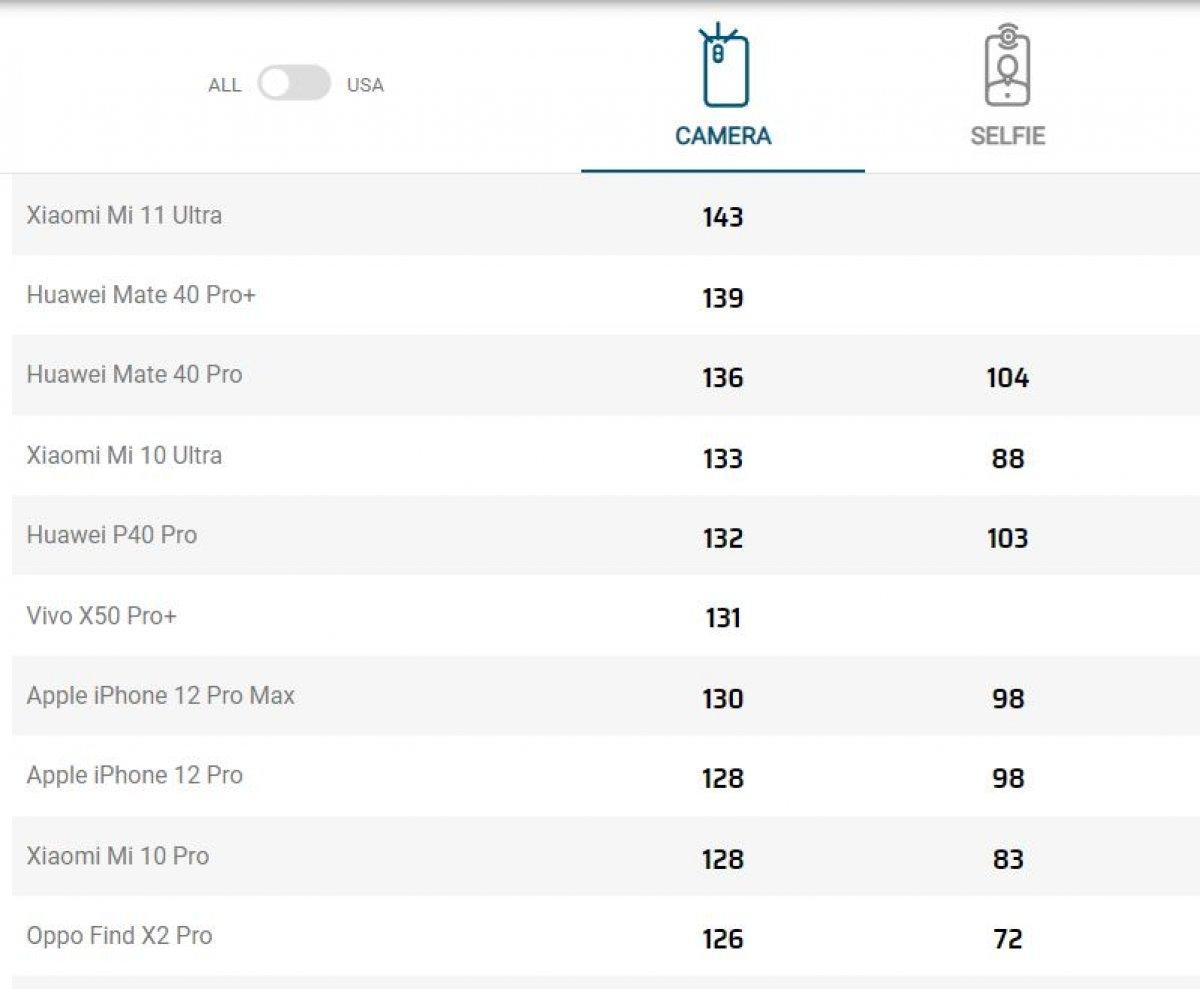Toggle the ALL/USA region switch
Screen dimensions: 1200x989
coord(294,84)
